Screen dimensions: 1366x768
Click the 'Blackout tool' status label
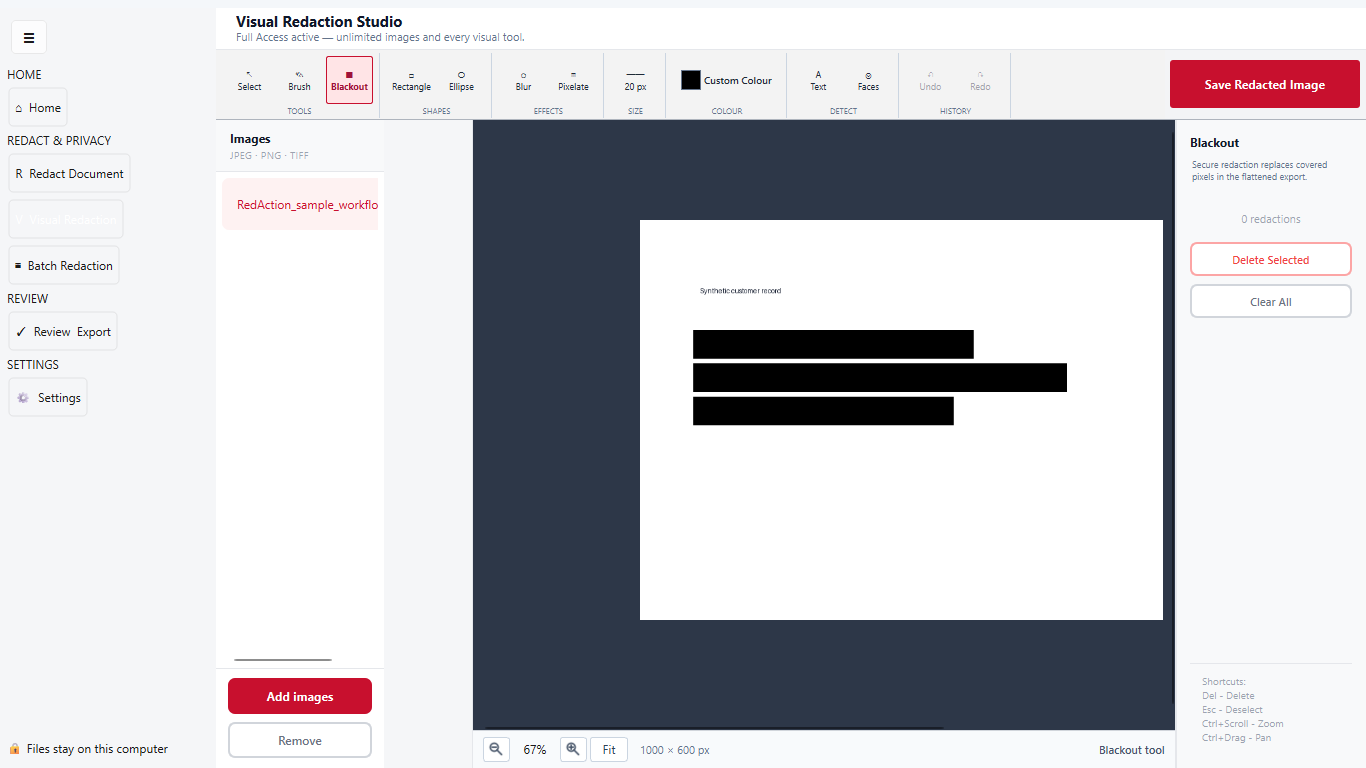click(1132, 750)
